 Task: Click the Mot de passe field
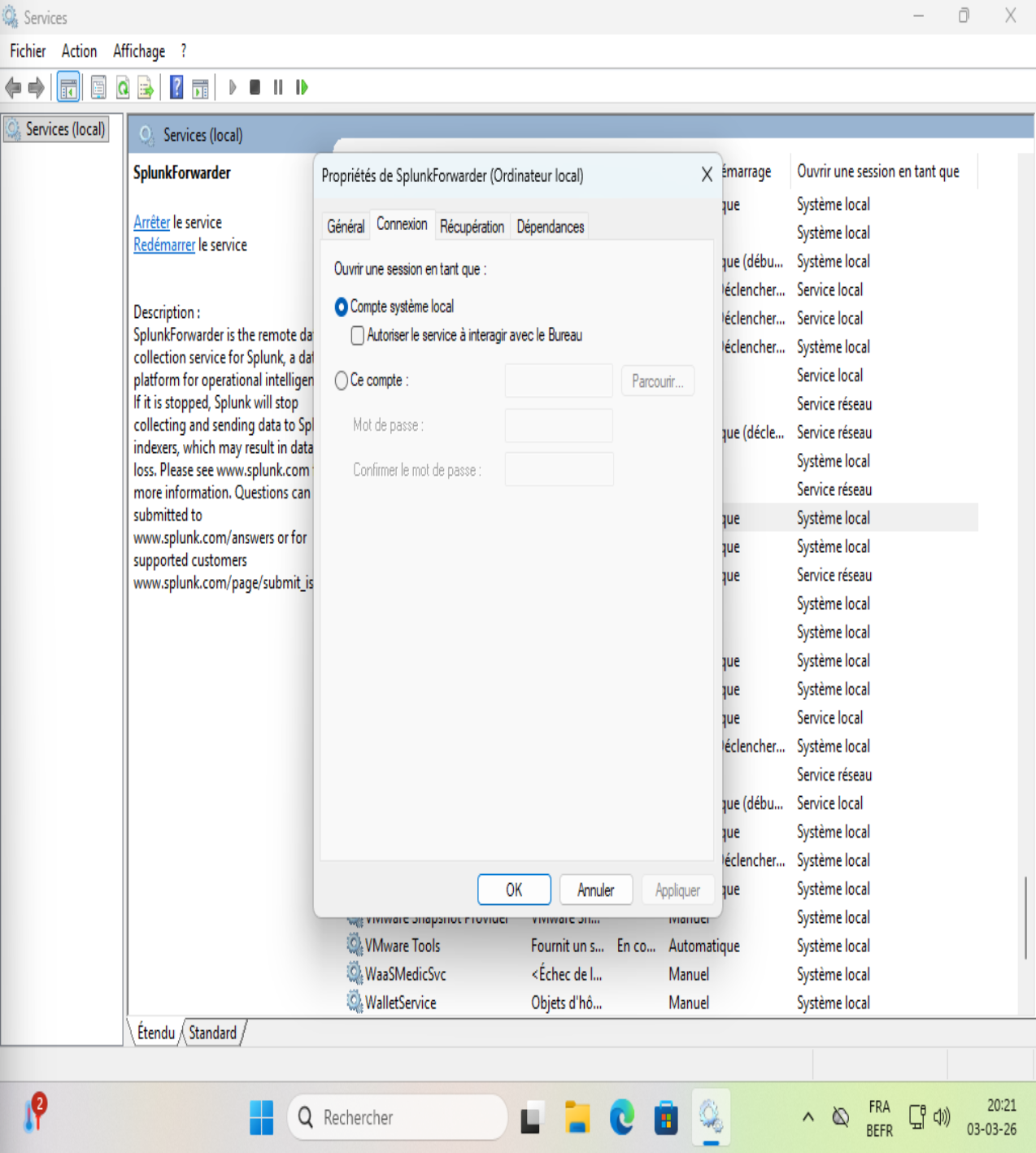[559, 425]
